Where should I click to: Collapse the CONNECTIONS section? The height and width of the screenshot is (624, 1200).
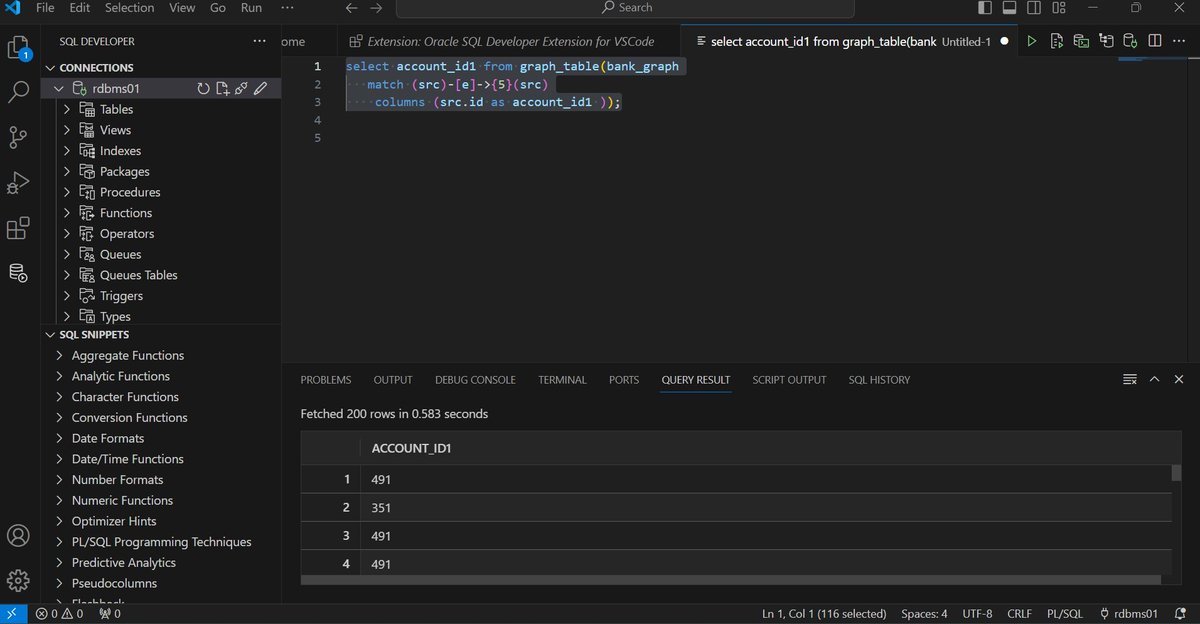coord(50,68)
